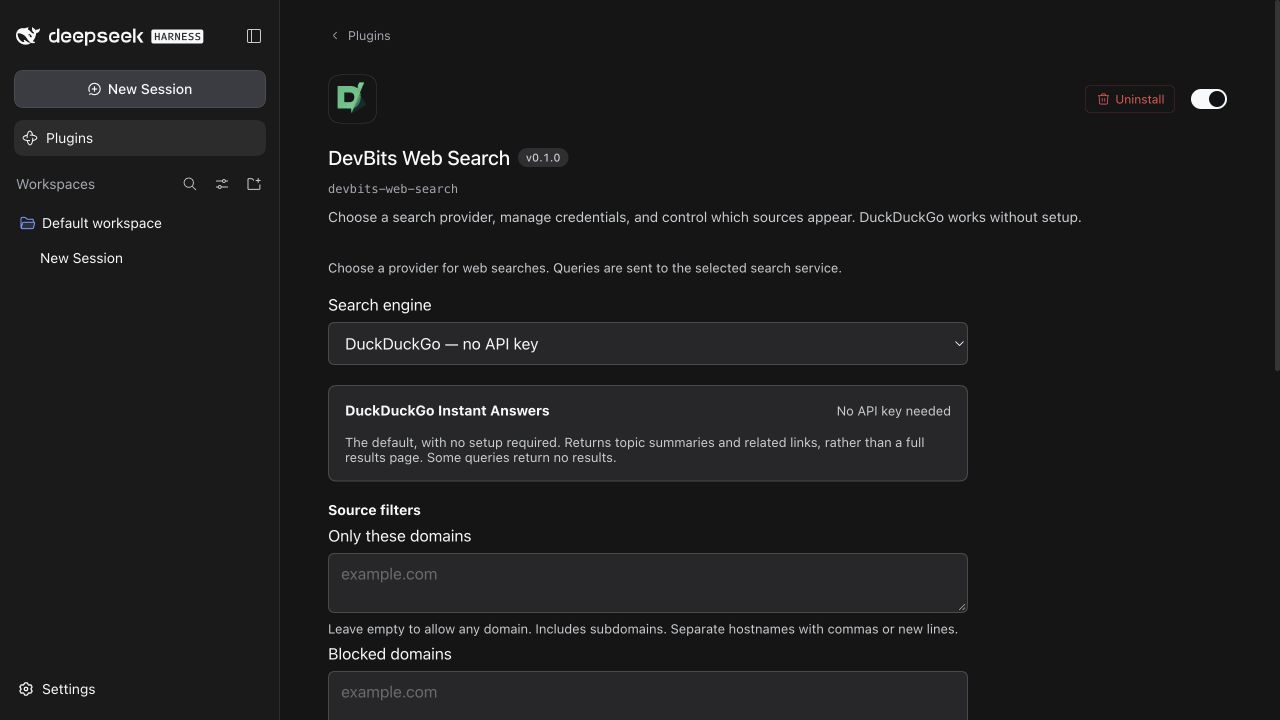This screenshot has height=720, width=1280.
Task: Search workspaces with the magnifier icon
Action: tap(190, 184)
